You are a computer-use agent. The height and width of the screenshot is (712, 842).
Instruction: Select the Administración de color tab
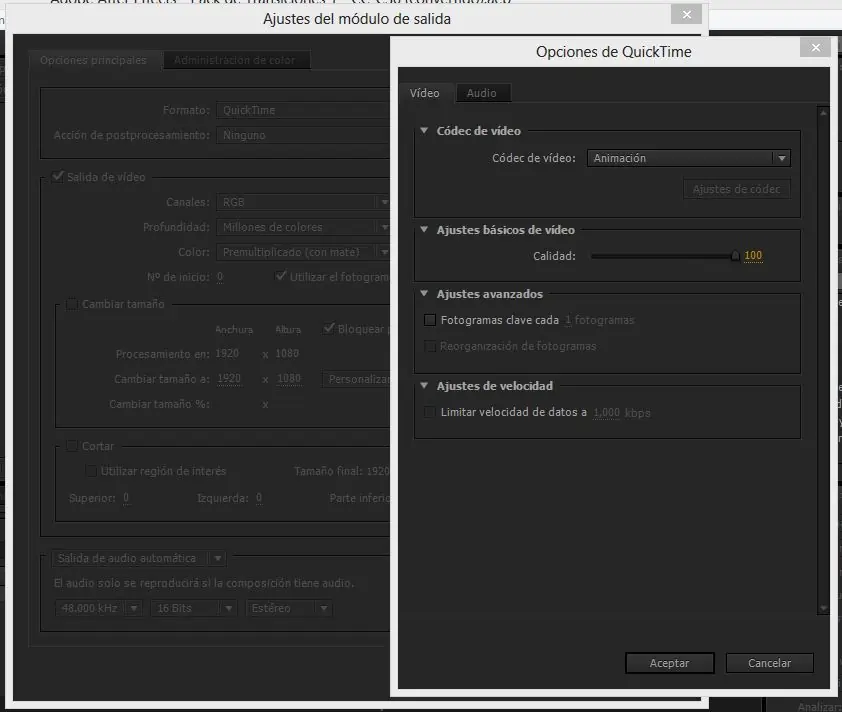point(235,60)
